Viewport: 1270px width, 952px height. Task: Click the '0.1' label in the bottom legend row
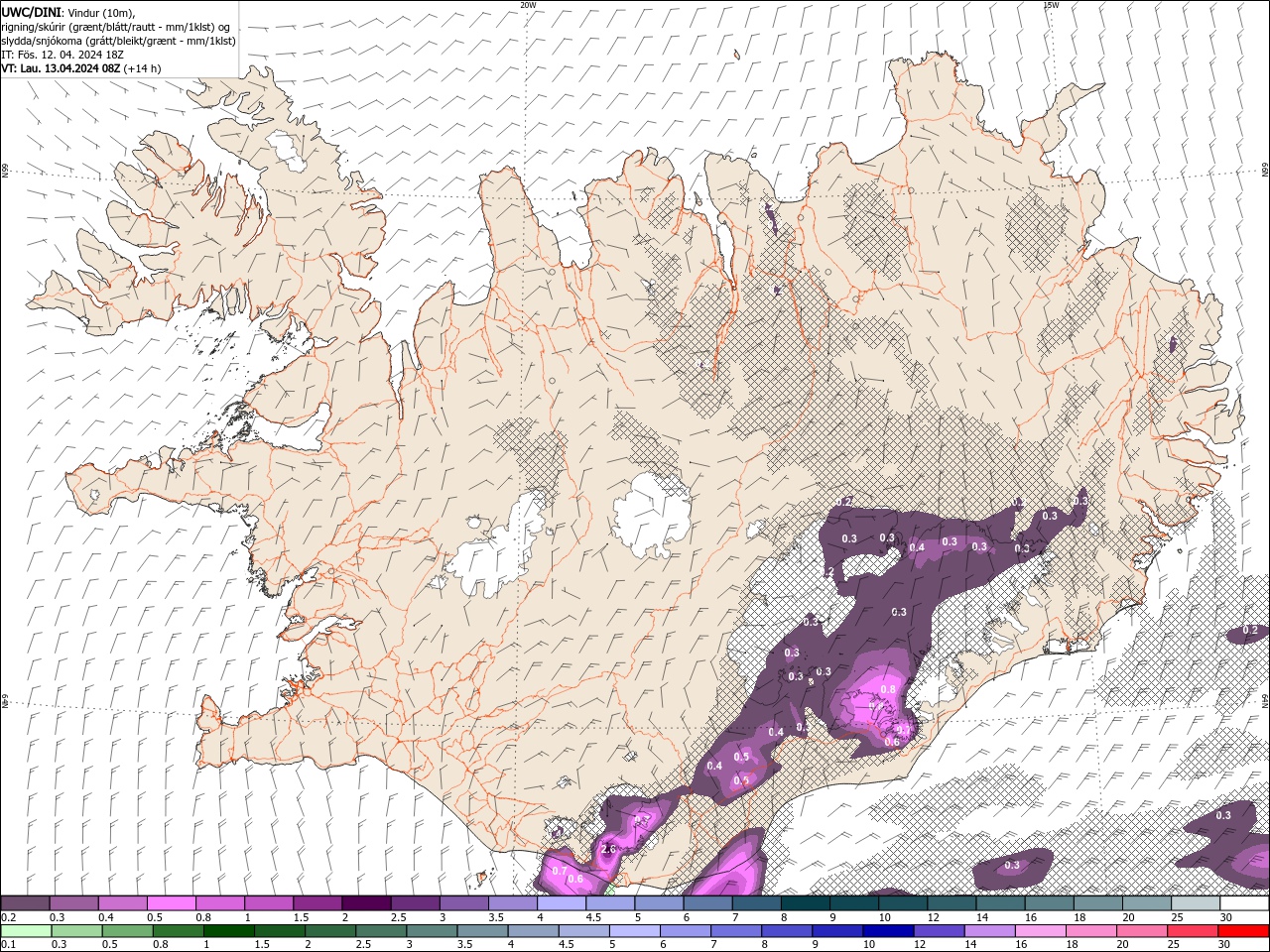[8, 945]
